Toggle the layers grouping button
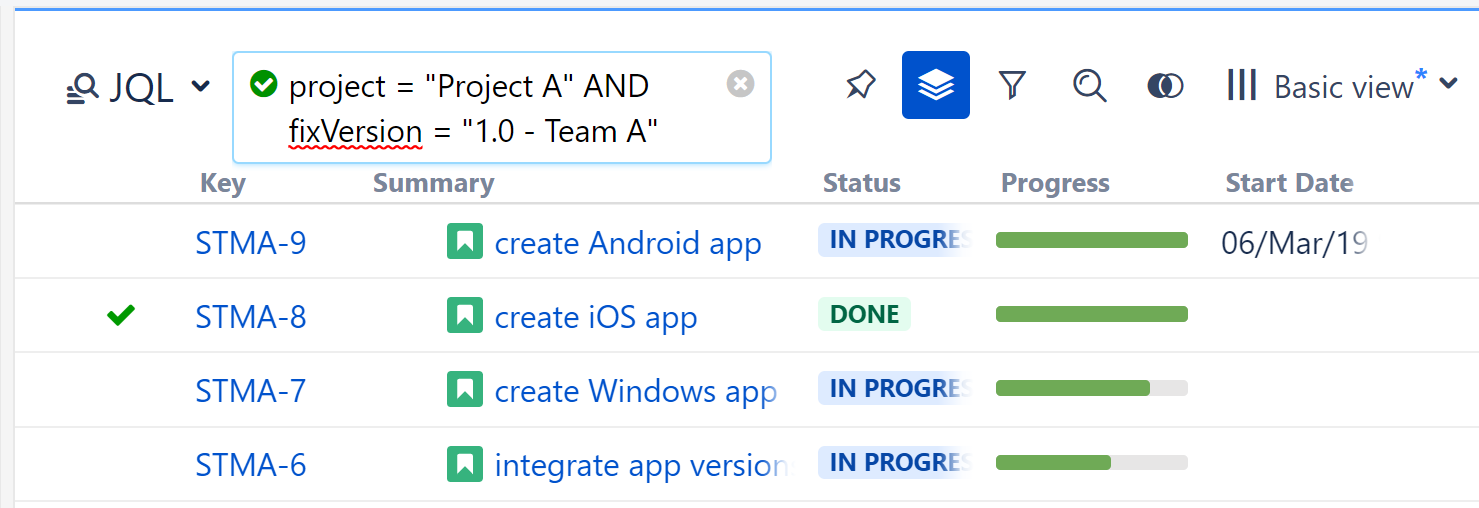 (935, 86)
